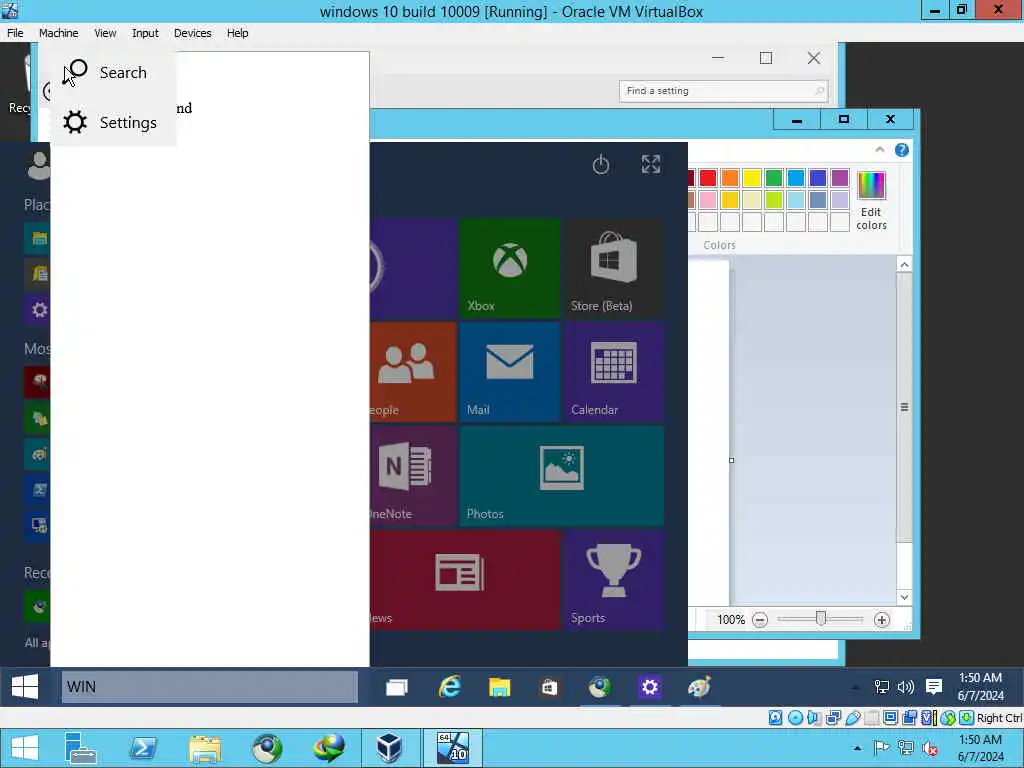Screen dimensions: 1024x768
Task: Pick the pink color swatch in Paint
Action: pyautogui.click(x=708, y=200)
